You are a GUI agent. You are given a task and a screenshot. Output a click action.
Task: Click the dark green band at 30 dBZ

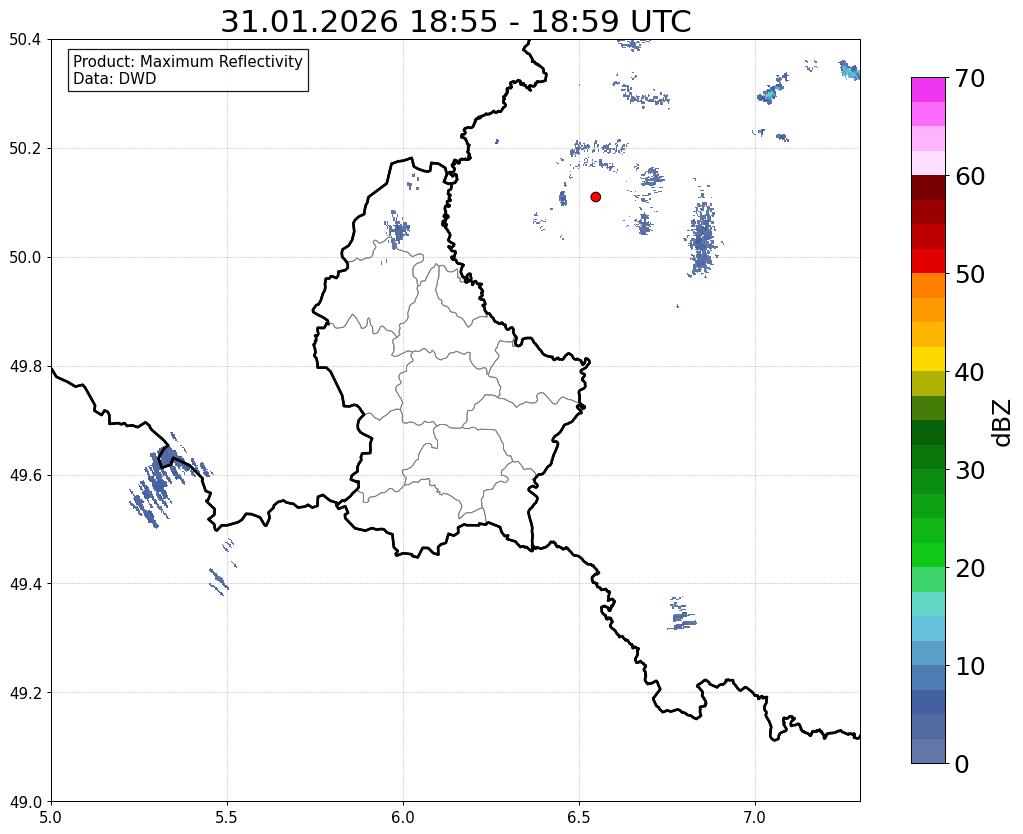point(928,457)
